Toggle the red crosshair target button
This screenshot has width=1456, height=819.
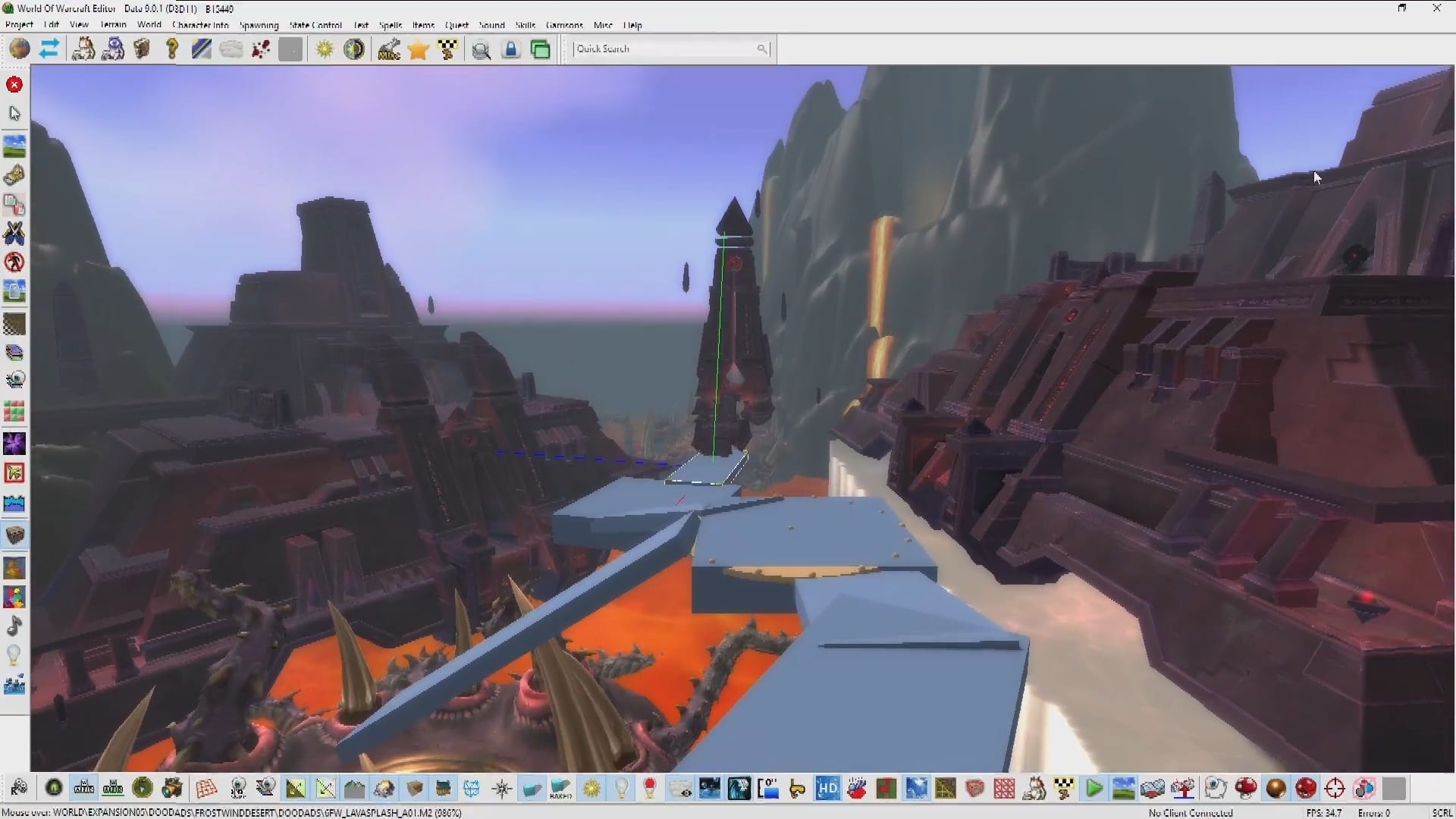click(x=1335, y=789)
